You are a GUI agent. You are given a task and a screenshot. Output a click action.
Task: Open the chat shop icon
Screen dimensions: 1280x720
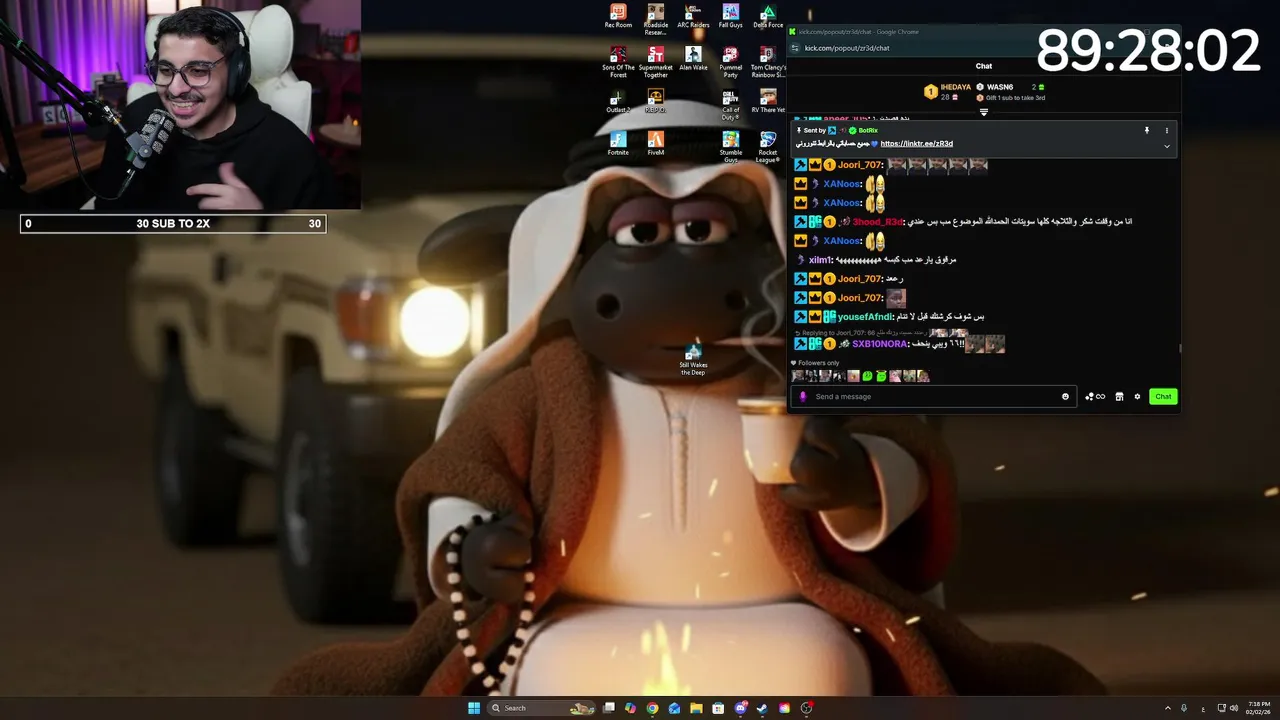pyautogui.click(x=1119, y=397)
